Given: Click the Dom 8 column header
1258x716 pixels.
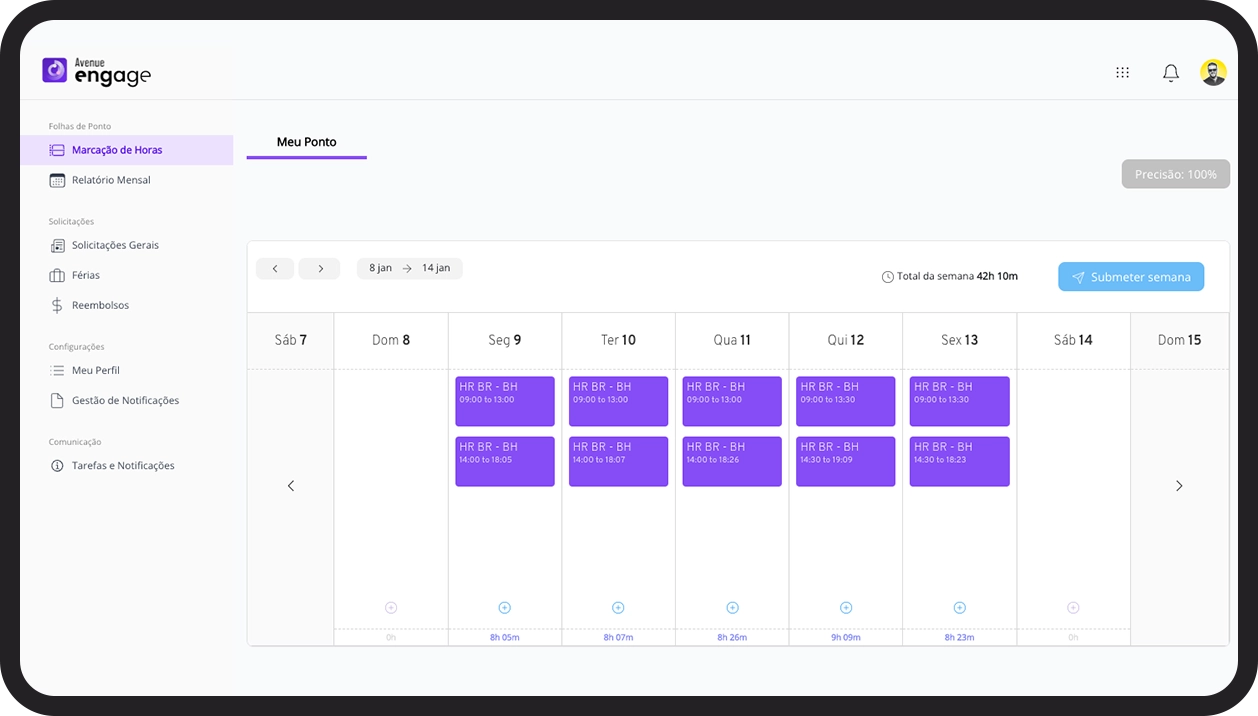Looking at the screenshot, I should point(391,340).
